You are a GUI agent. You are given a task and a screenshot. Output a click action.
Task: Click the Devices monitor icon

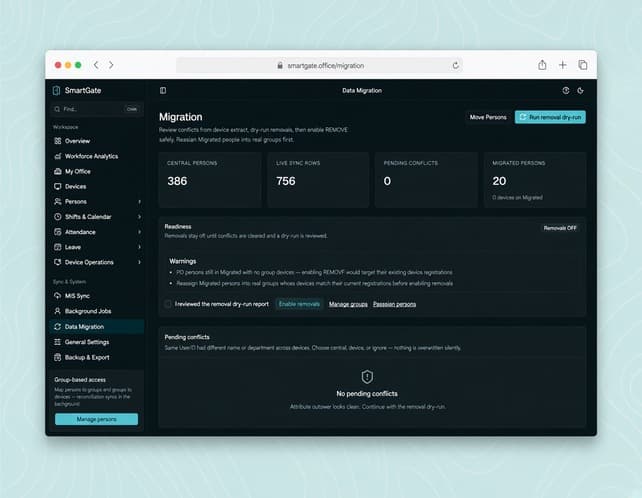click(x=58, y=186)
